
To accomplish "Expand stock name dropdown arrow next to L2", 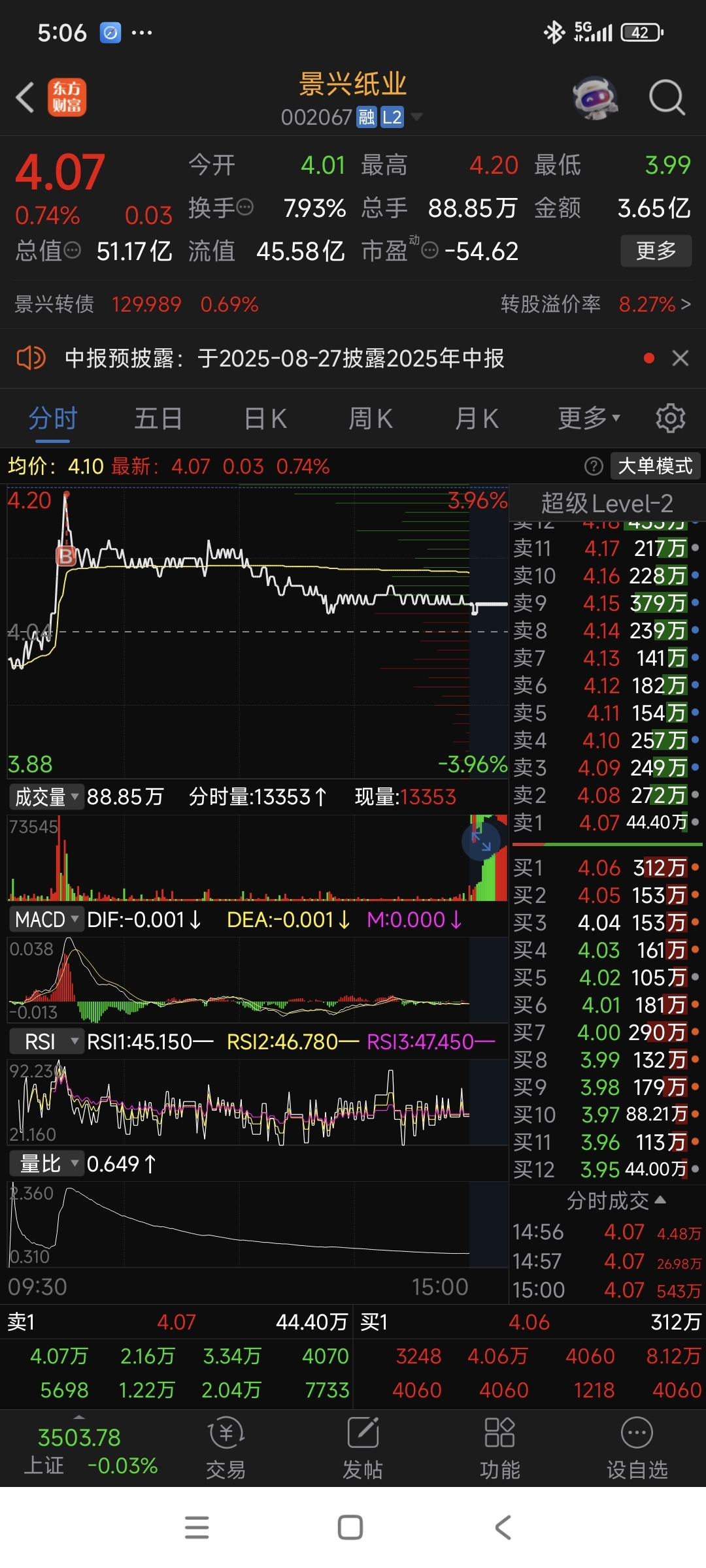I will (x=416, y=118).
